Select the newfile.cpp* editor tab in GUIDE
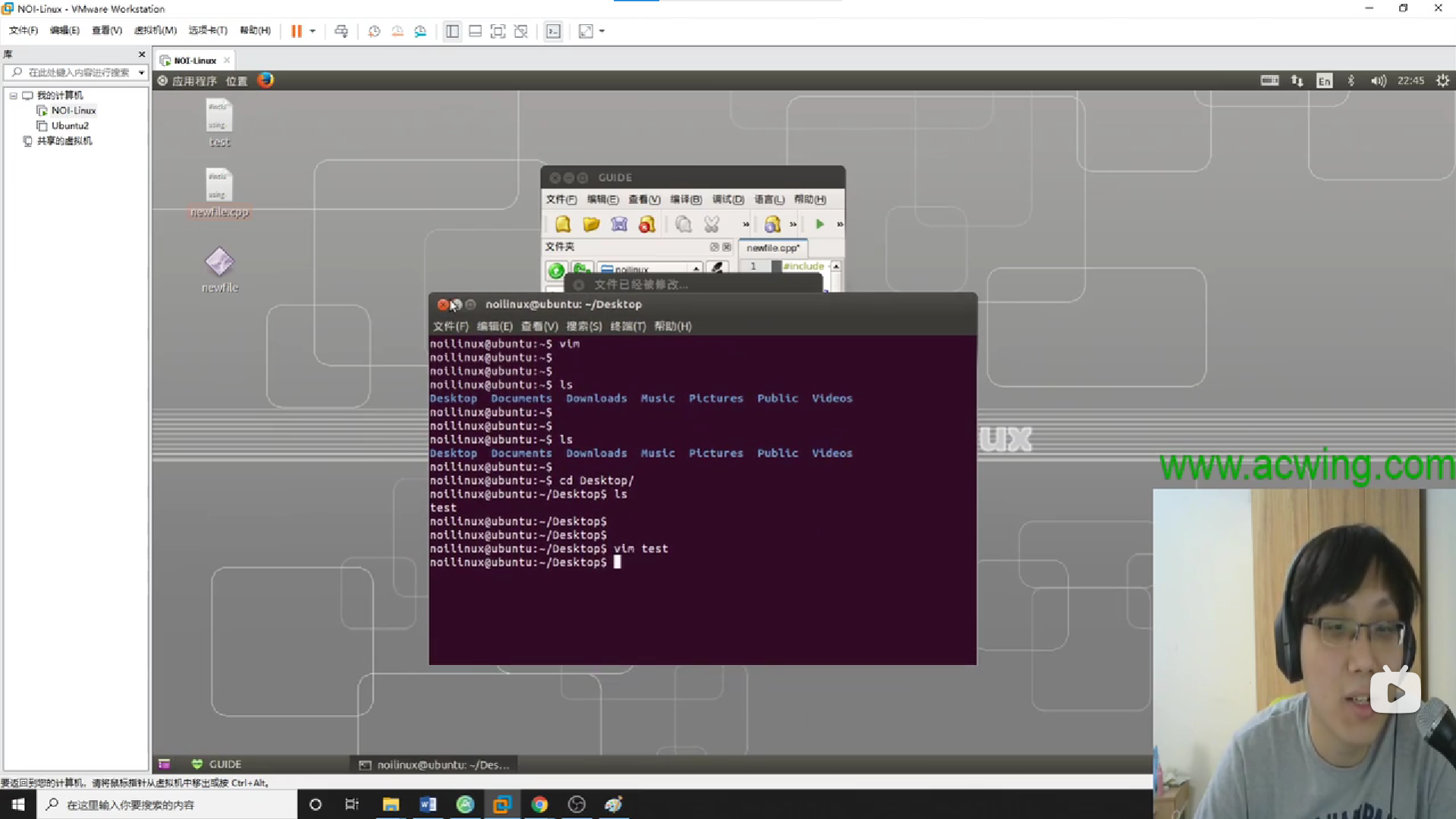Image resolution: width=1456 pixels, height=819 pixels. pos(772,248)
